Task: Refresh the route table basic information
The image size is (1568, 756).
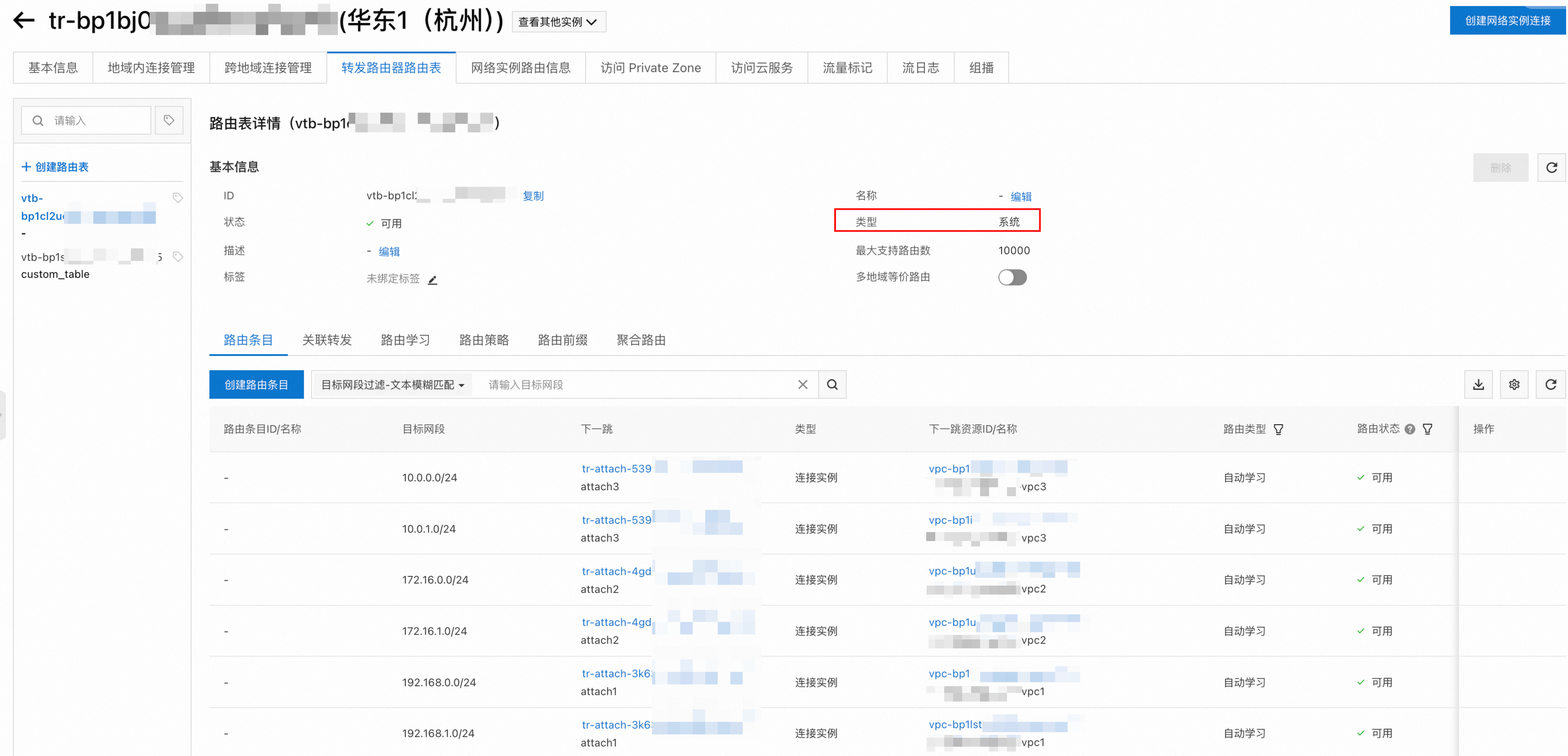Action: tap(1551, 168)
